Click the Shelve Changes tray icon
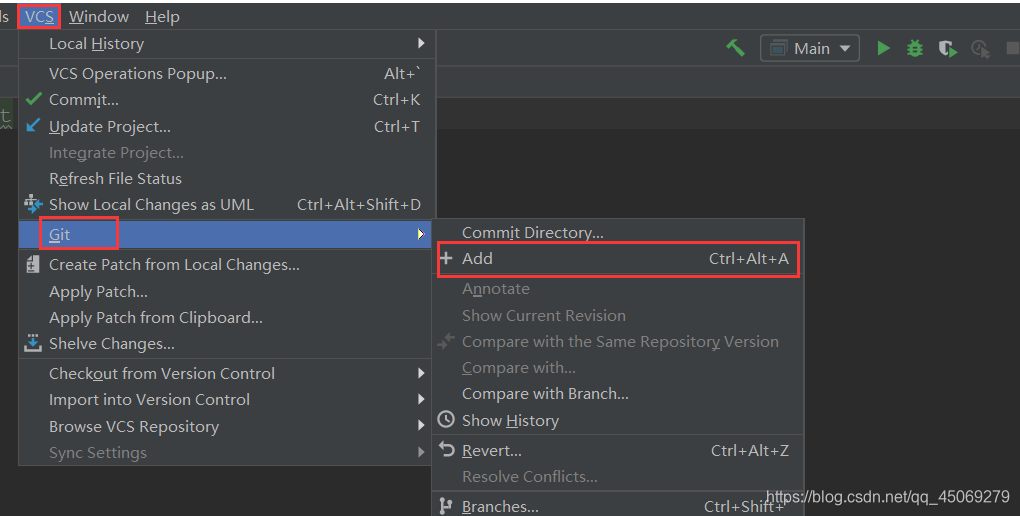Viewport: 1020px width, 516px height. 33,343
